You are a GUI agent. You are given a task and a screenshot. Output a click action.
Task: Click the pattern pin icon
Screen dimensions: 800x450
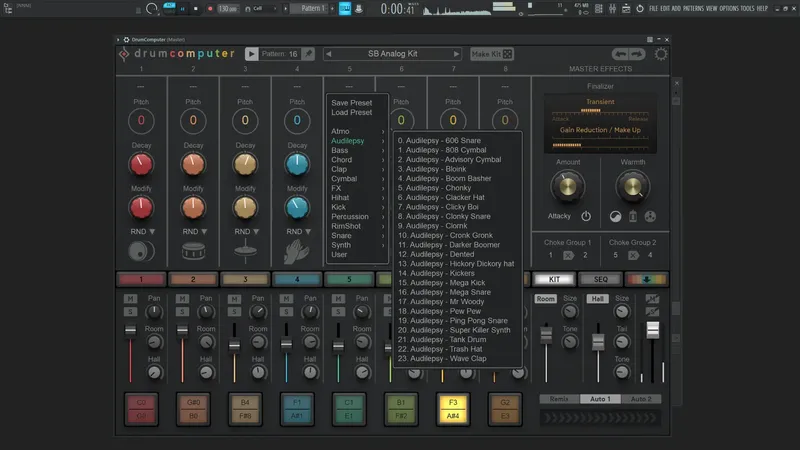308,54
